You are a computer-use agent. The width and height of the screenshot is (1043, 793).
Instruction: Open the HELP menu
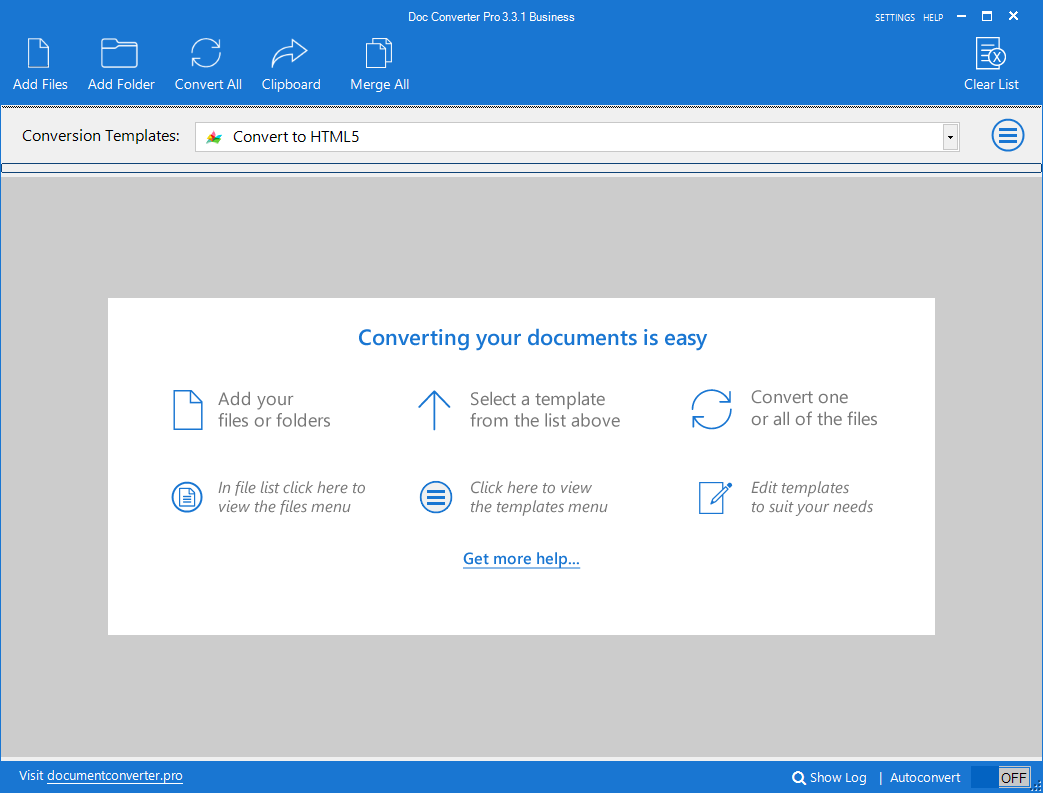(x=933, y=18)
